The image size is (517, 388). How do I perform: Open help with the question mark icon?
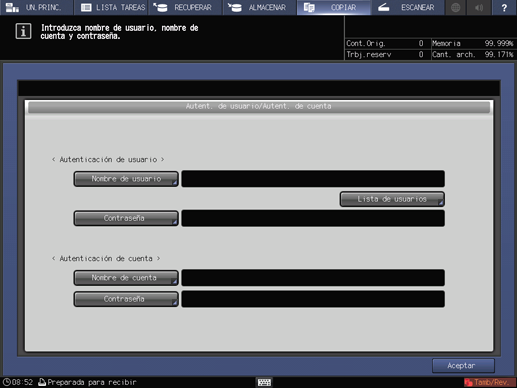click(x=504, y=7)
